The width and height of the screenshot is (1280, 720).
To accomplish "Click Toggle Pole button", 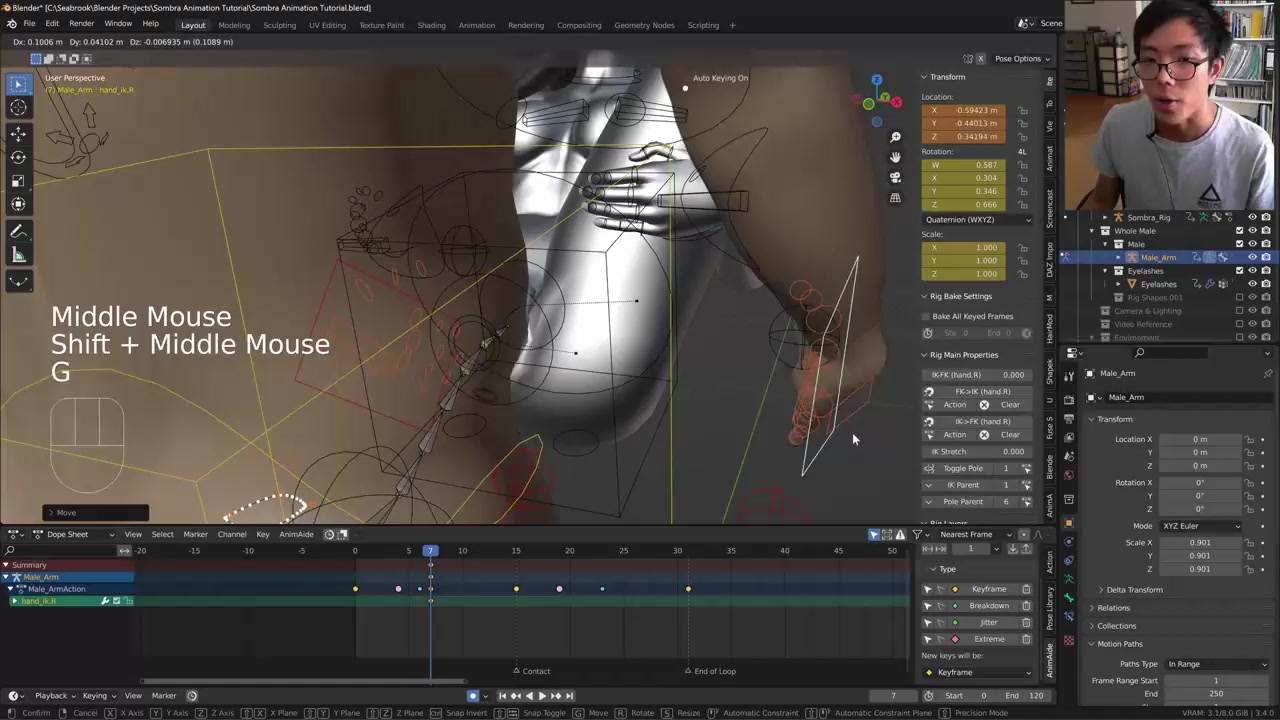I will point(963,468).
